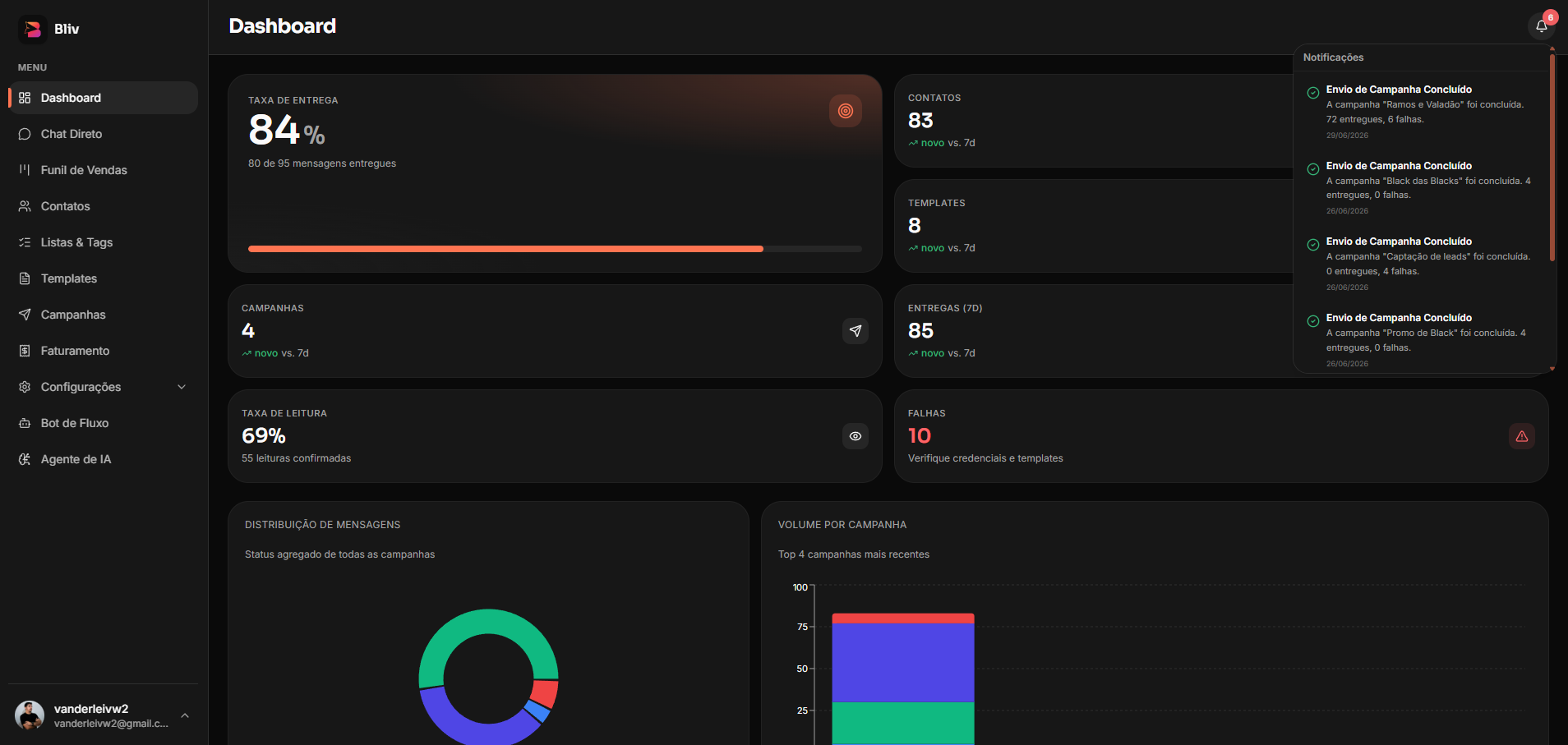Click the Campanhas paper plane sidebar icon
Viewport: 1568px width, 745px height.
tap(25, 315)
